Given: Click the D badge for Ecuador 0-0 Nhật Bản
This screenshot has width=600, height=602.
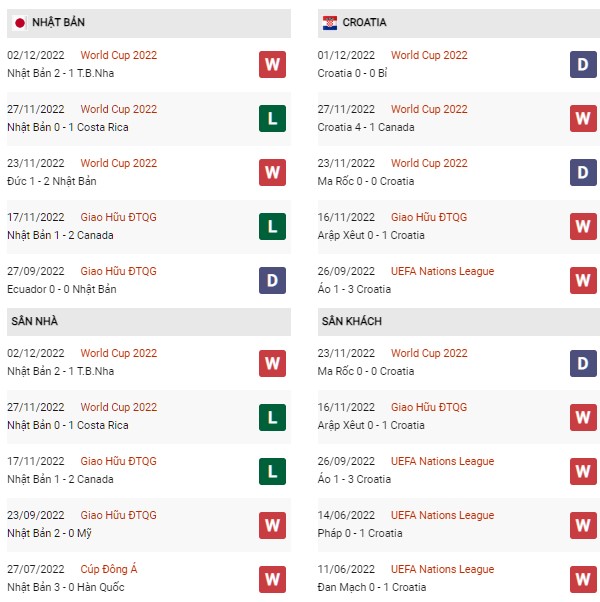Looking at the screenshot, I should (272, 281).
